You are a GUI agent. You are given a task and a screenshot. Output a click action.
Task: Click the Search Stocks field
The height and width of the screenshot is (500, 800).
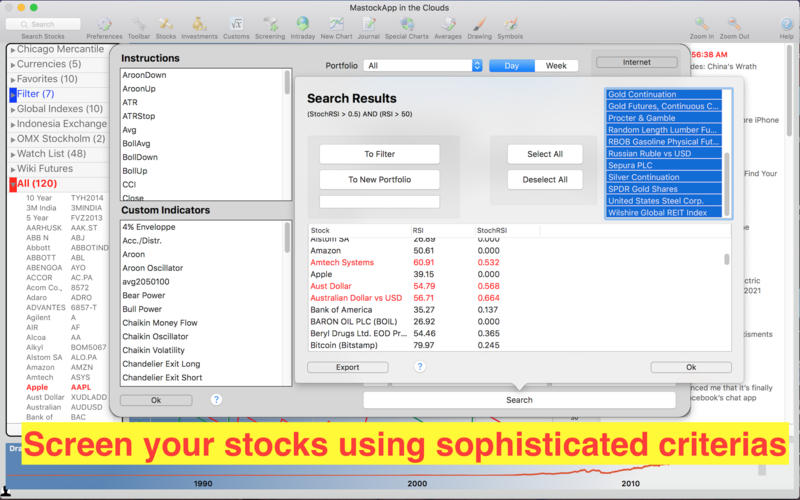[x=43, y=24]
